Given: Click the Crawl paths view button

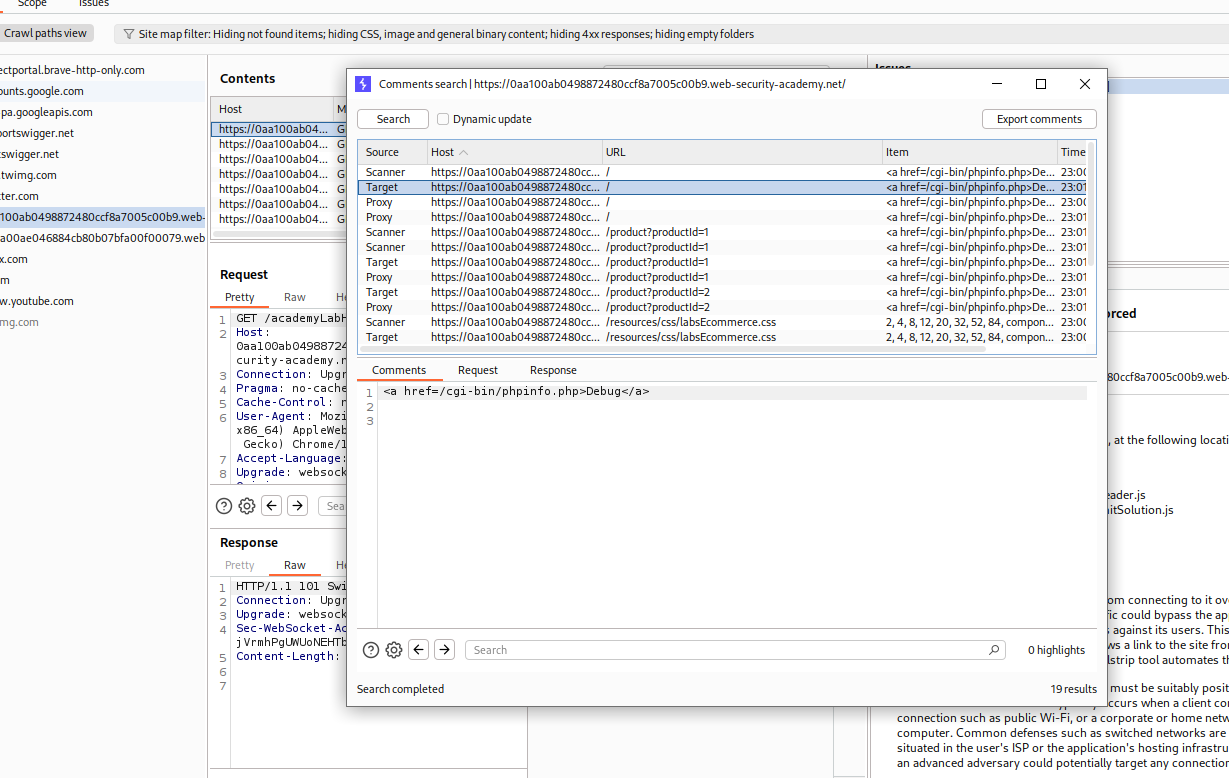Looking at the screenshot, I should pos(45,33).
